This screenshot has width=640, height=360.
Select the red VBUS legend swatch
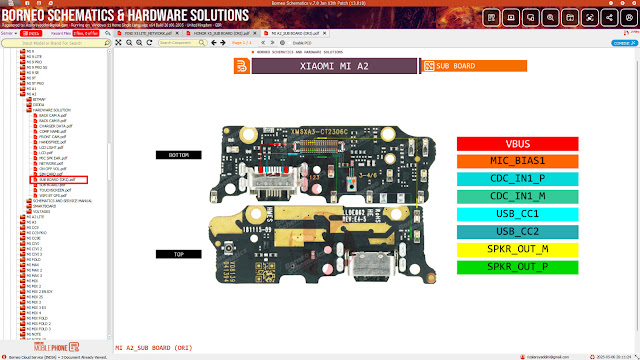pyautogui.click(x=518, y=144)
